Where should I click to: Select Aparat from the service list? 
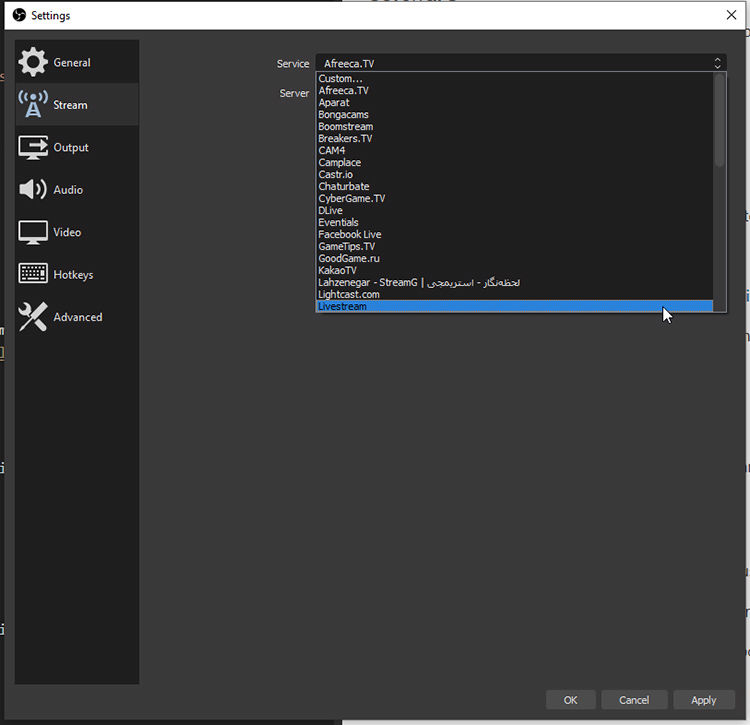click(515, 102)
